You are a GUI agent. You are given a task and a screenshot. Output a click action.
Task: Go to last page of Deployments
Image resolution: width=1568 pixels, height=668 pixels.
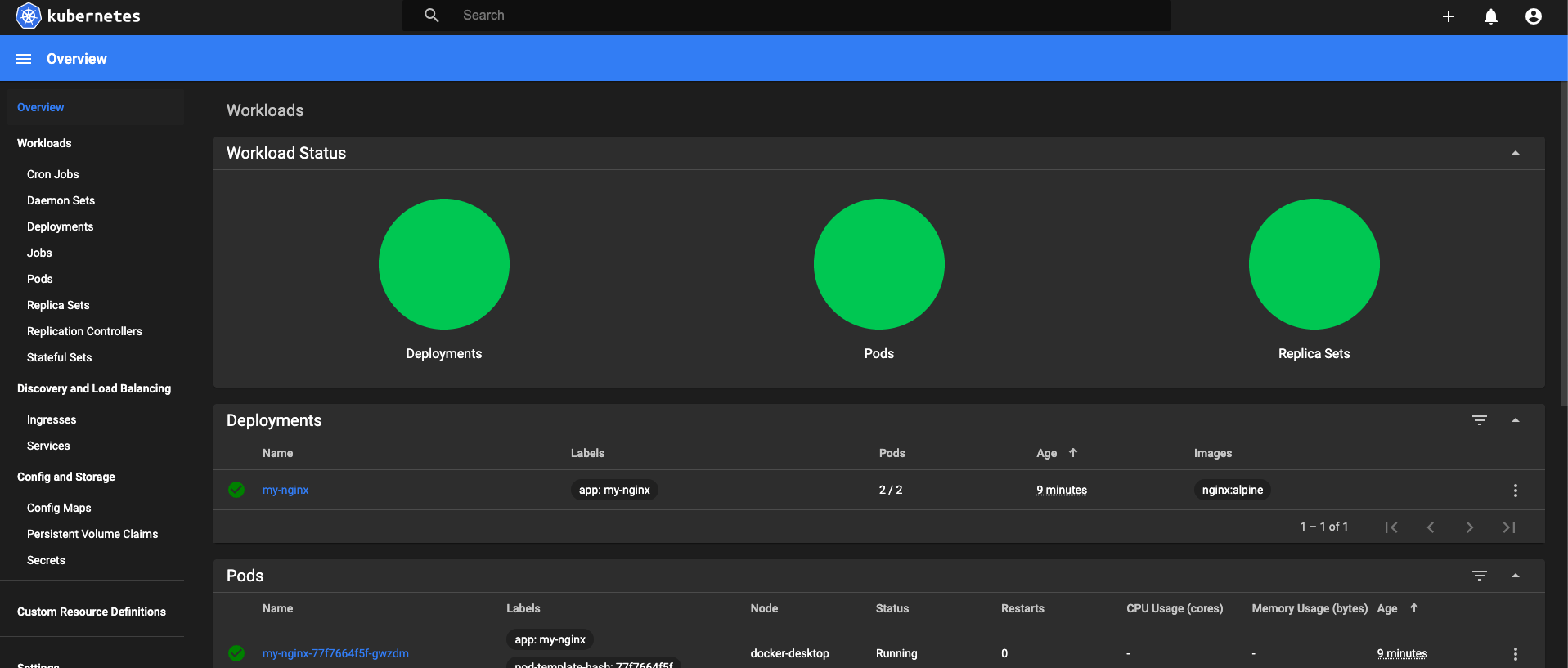pos(1509,527)
